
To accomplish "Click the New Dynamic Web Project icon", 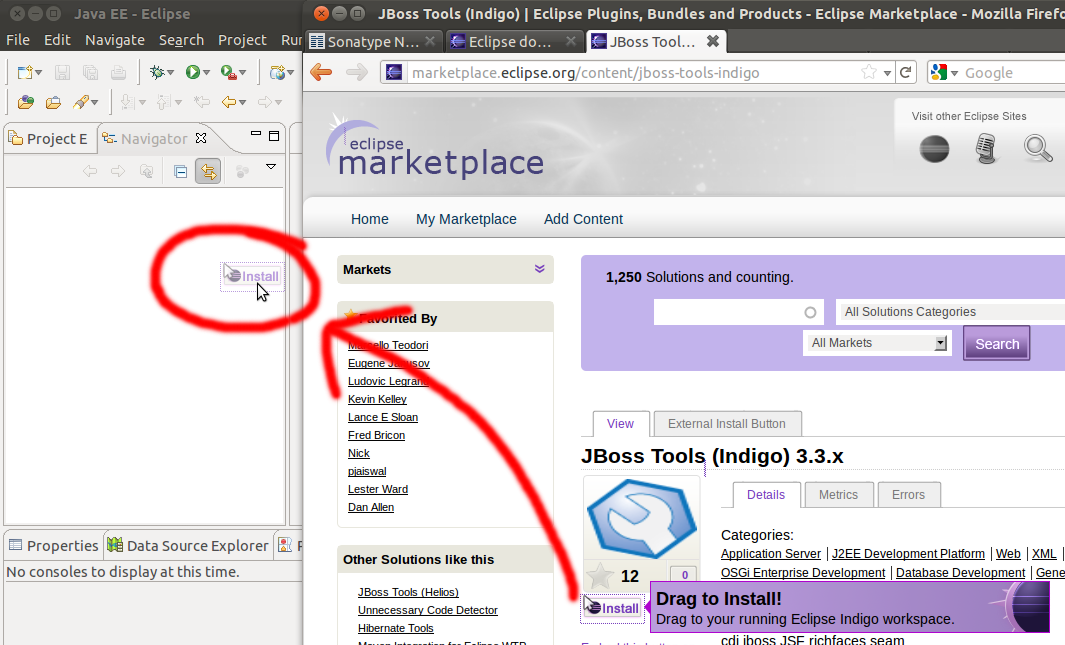I will pyautogui.click(x=277, y=72).
